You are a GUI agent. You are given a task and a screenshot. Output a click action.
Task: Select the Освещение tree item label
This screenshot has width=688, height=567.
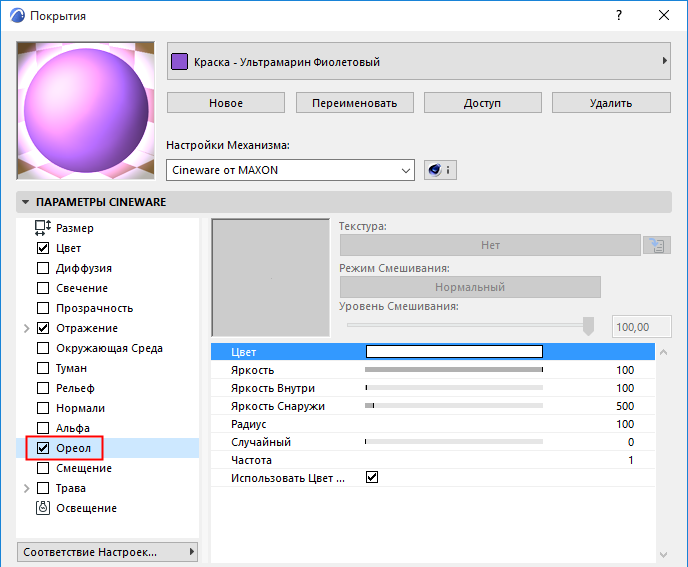86,508
